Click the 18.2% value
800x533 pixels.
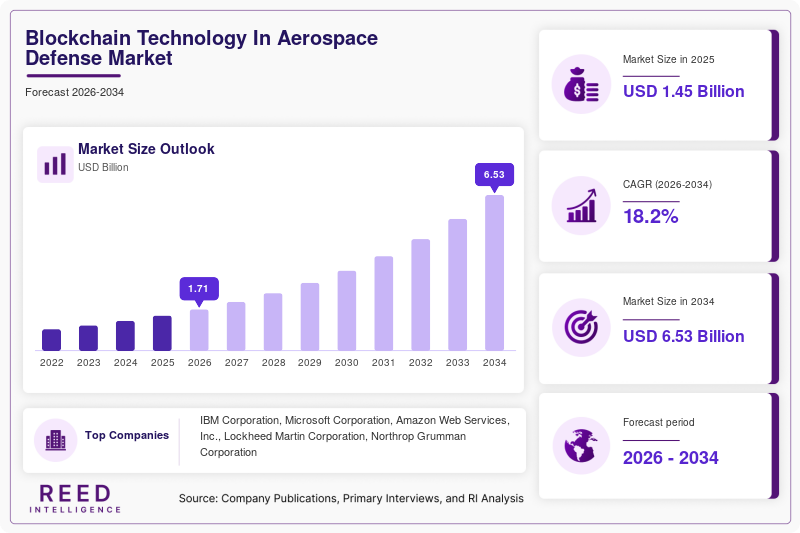[651, 216]
